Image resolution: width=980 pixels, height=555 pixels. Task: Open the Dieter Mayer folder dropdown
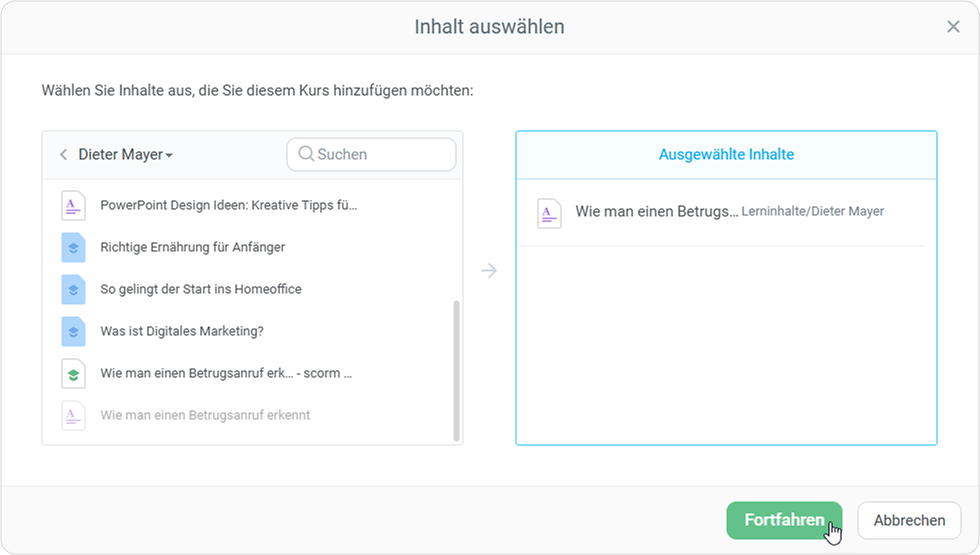click(x=126, y=155)
